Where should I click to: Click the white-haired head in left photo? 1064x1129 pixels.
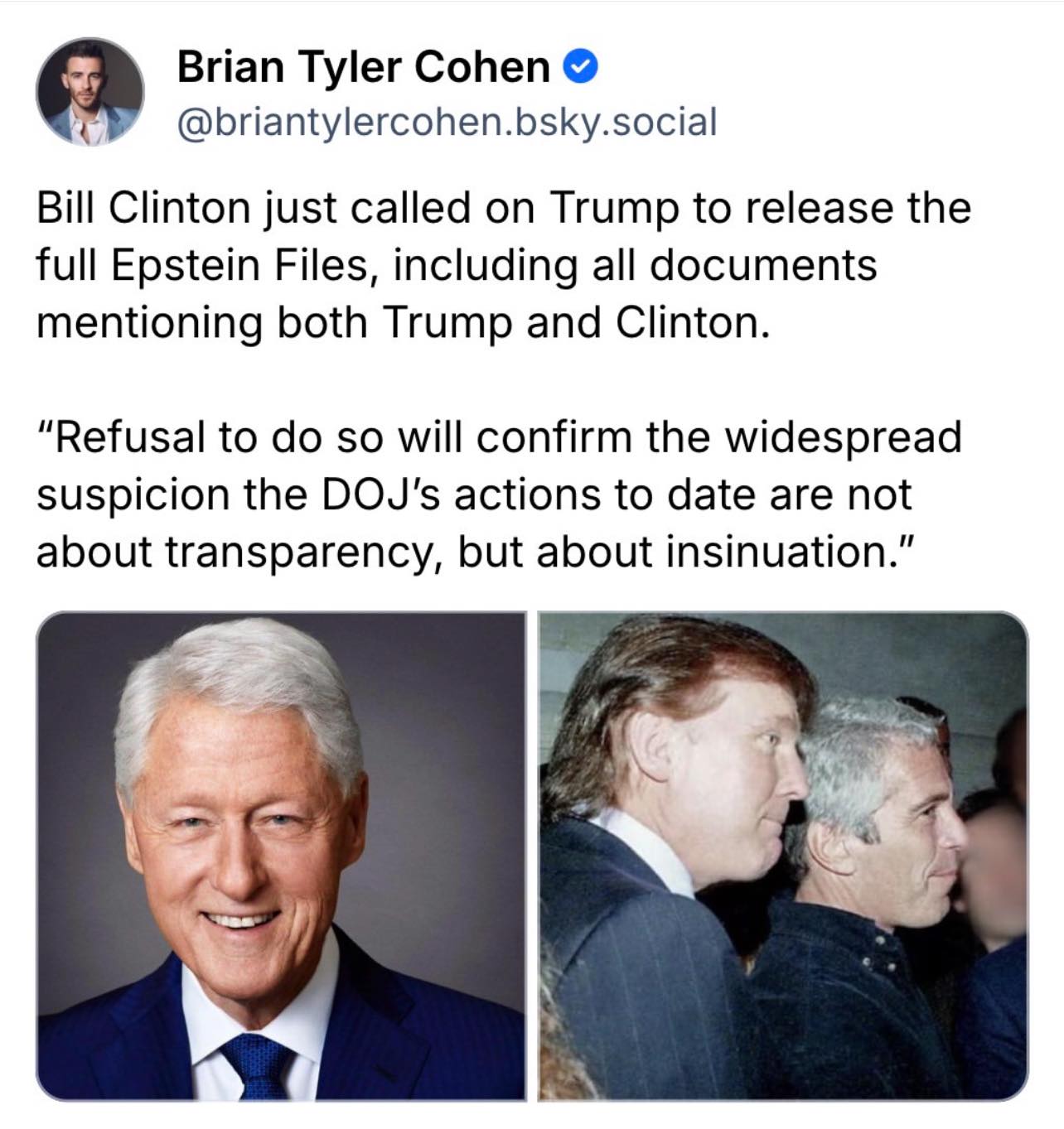click(240, 795)
